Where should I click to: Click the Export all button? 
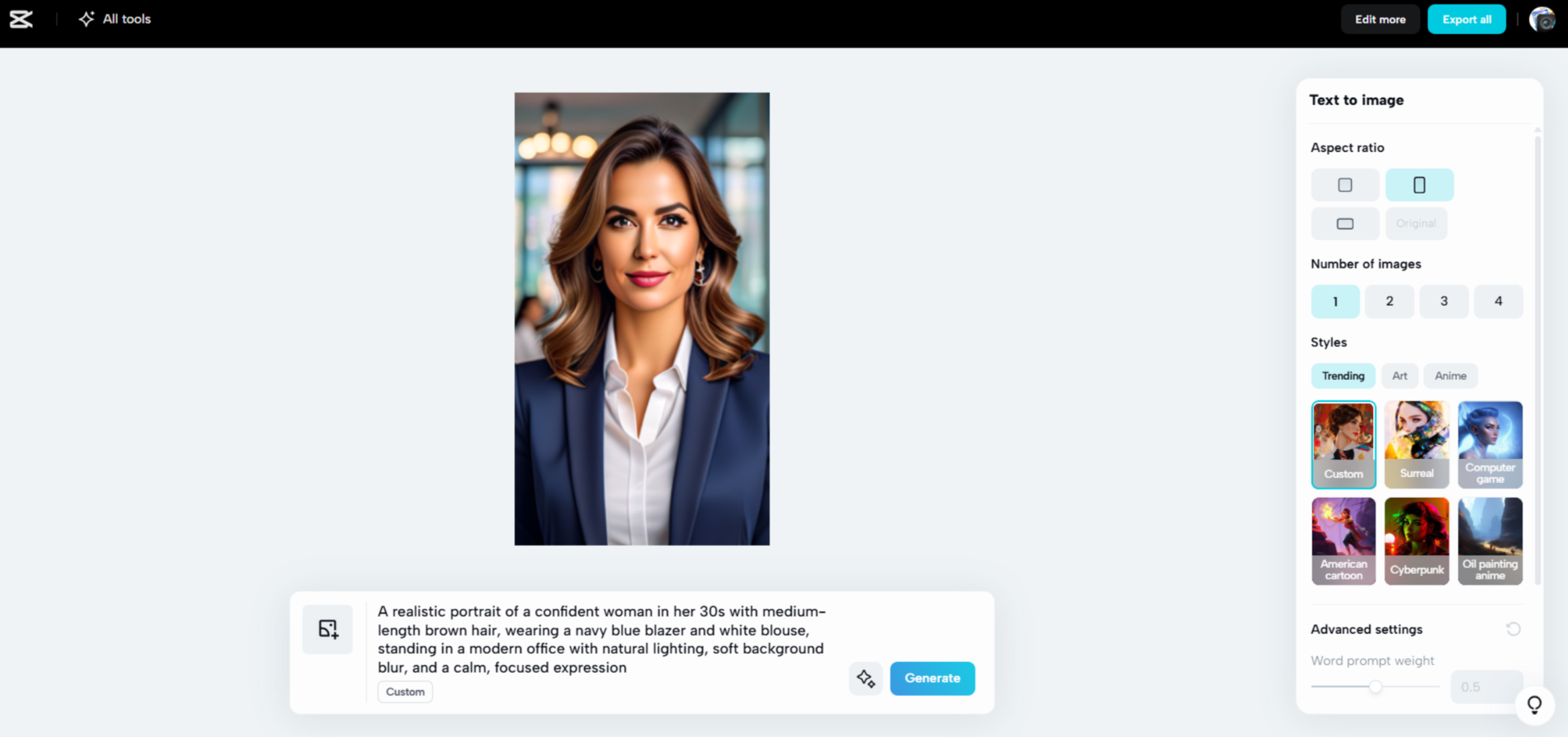click(x=1467, y=19)
